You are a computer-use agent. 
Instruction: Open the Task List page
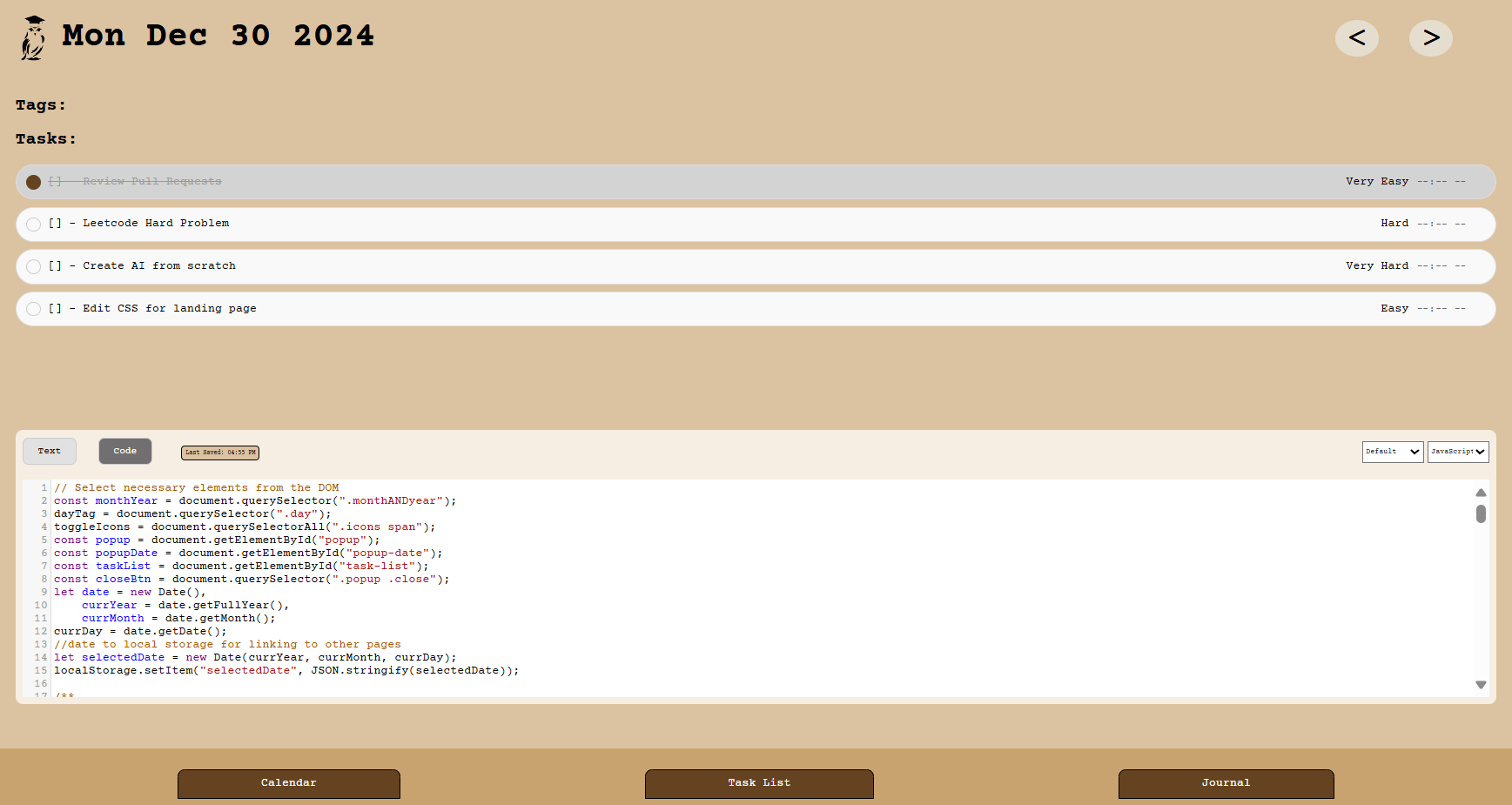click(759, 783)
